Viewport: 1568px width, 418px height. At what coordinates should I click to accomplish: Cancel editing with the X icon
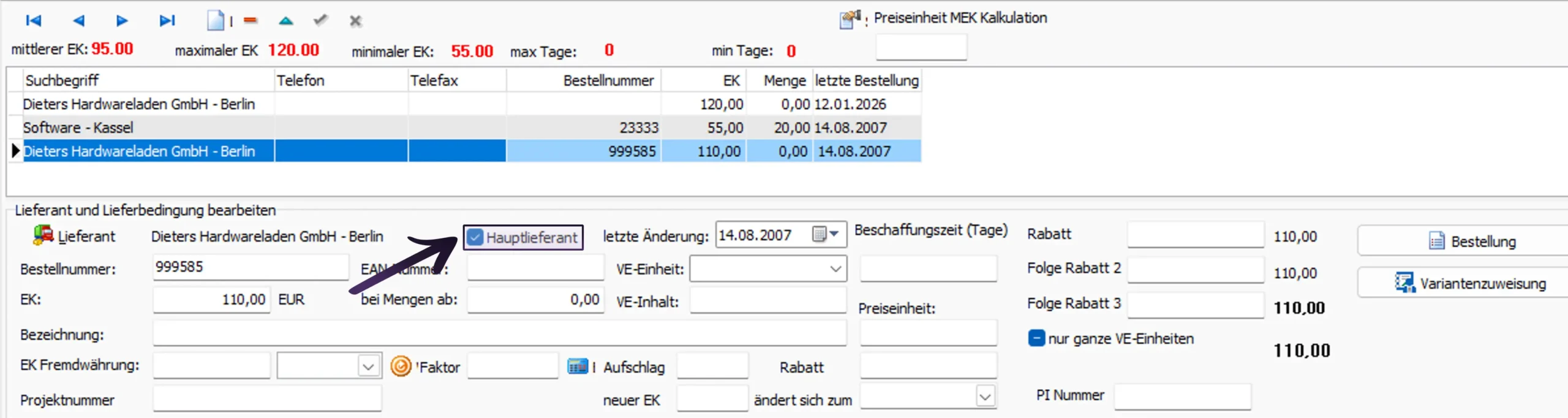pyautogui.click(x=355, y=21)
